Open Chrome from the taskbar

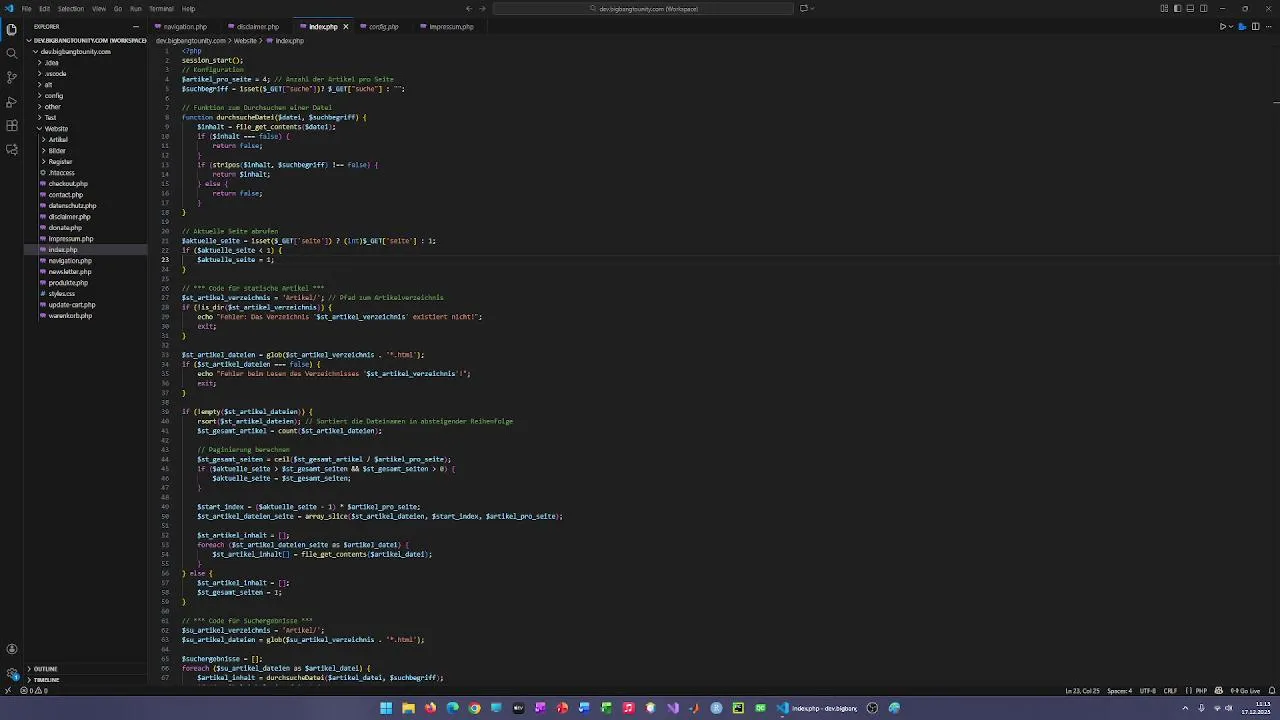click(474, 708)
